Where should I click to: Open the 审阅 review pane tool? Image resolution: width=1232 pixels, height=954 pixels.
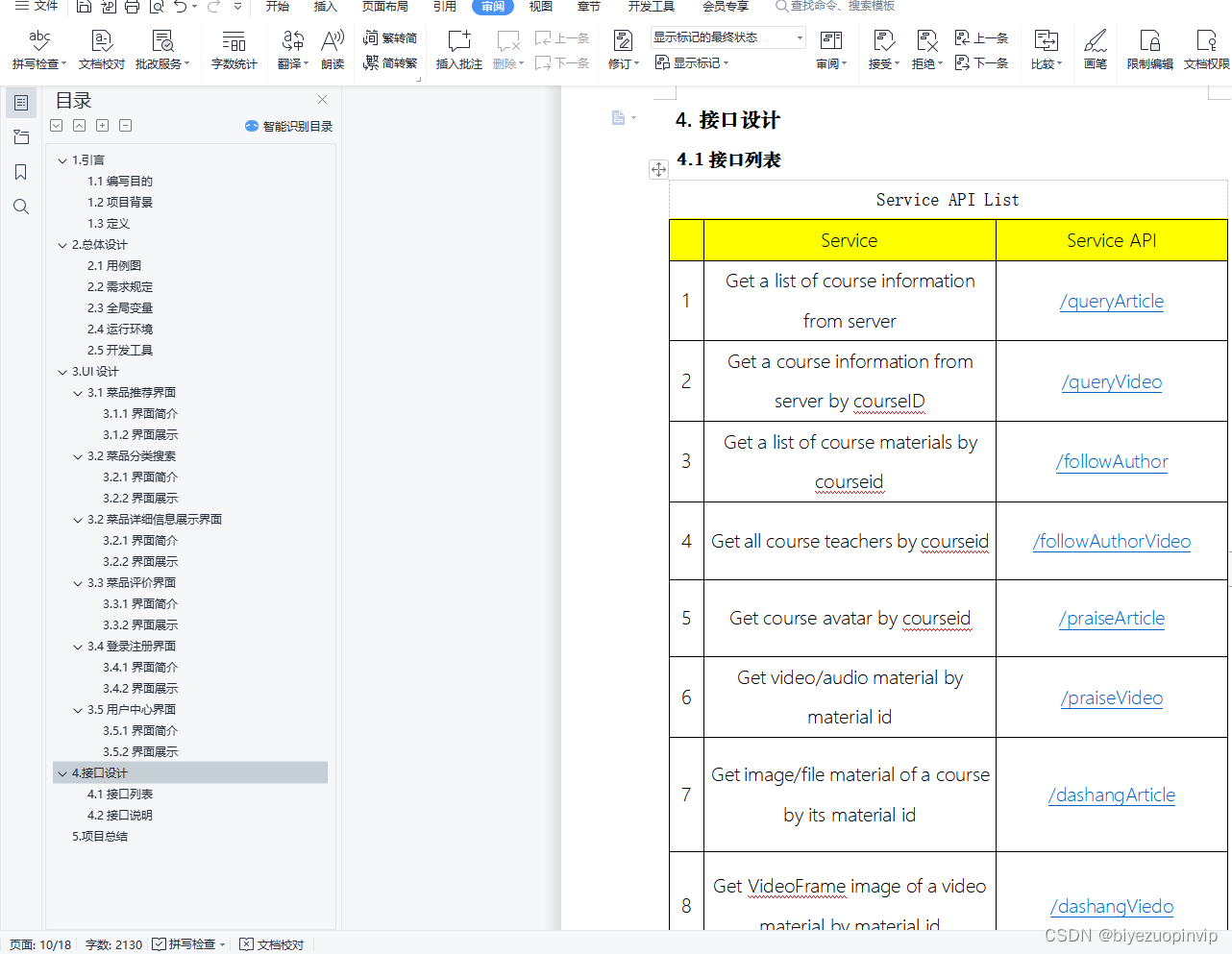click(x=831, y=50)
